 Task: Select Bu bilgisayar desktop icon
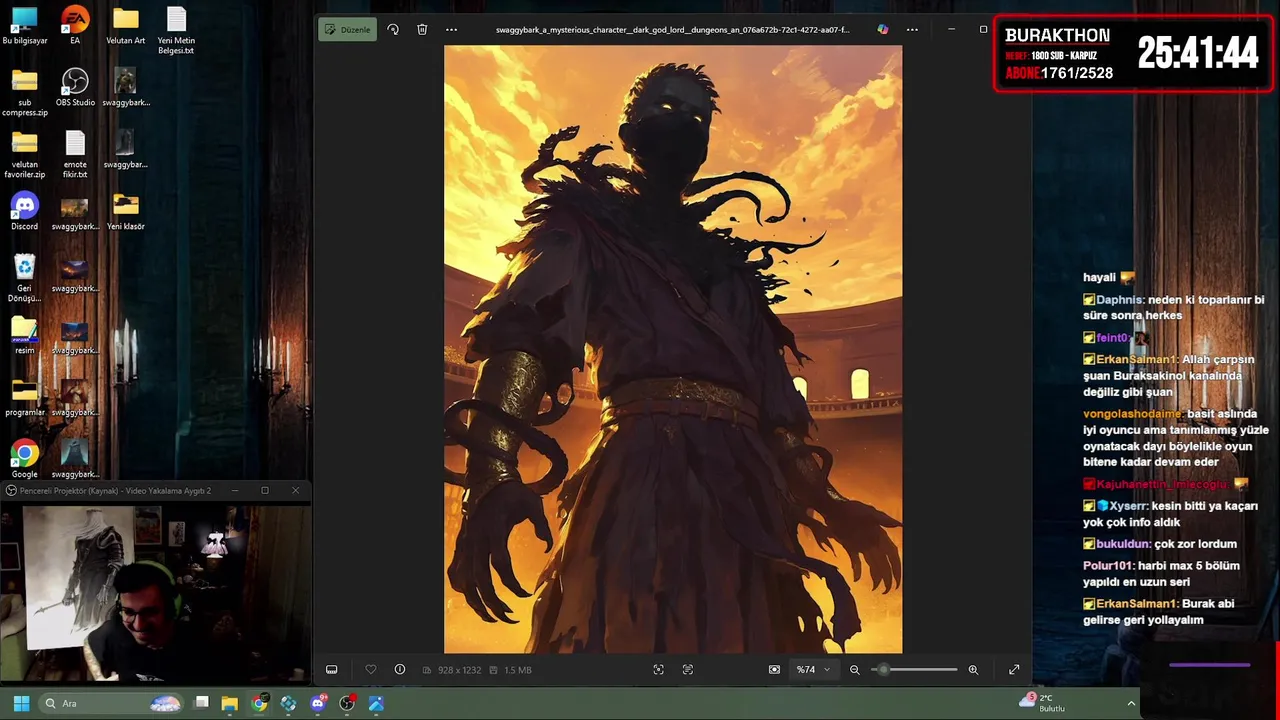[x=24, y=27]
